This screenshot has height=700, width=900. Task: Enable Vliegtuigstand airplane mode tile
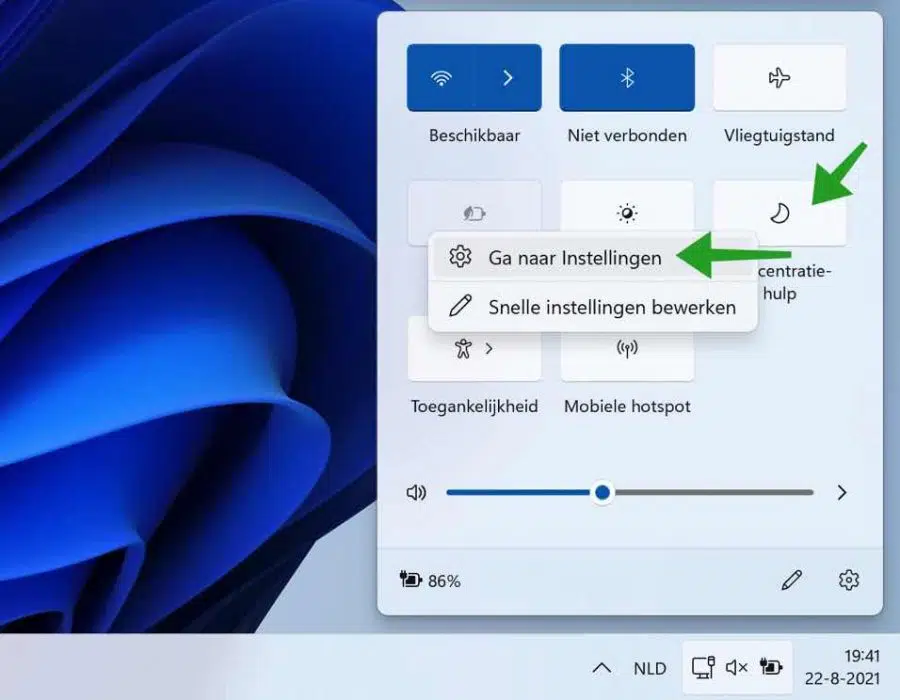coord(779,77)
